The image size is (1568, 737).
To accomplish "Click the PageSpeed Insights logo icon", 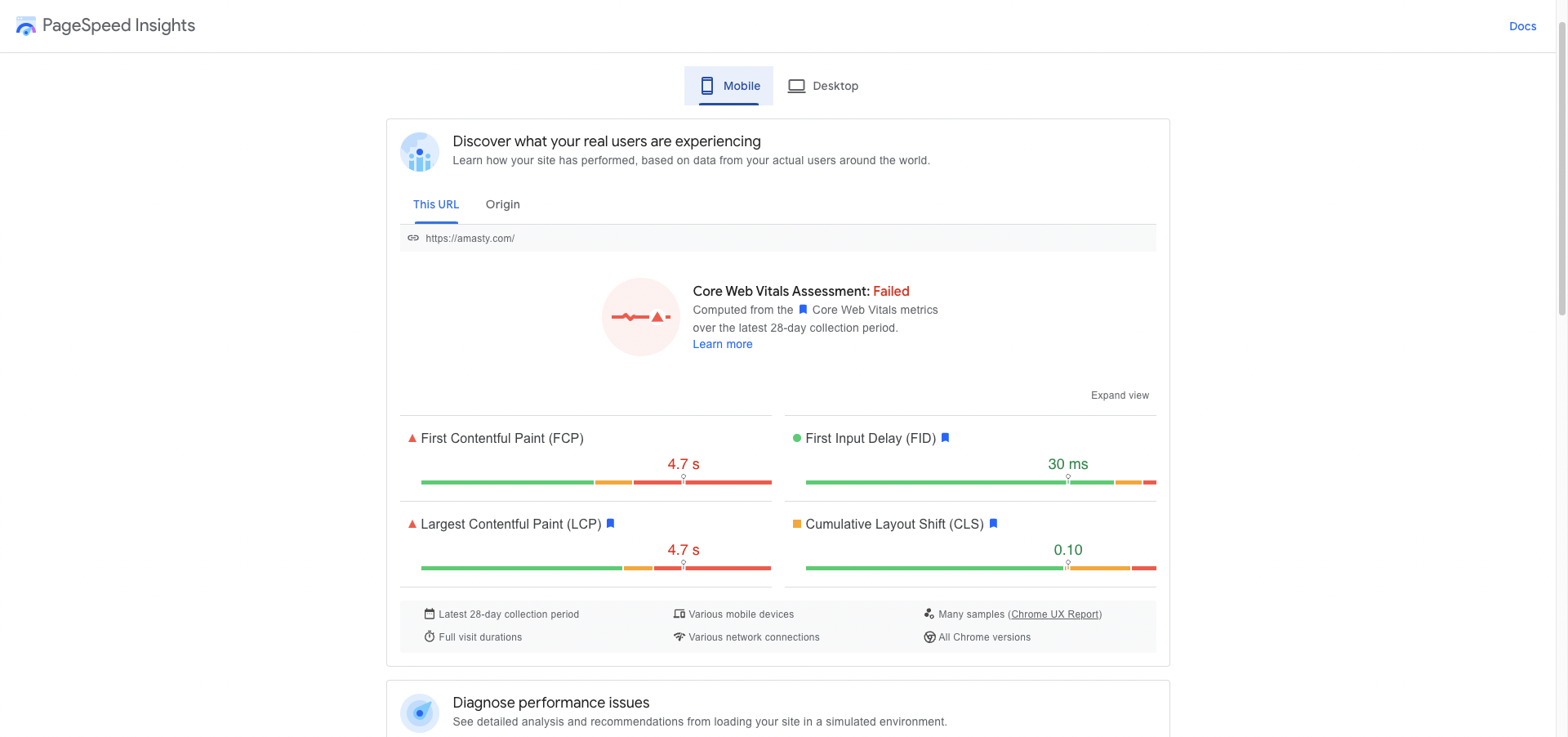I will pos(26,26).
